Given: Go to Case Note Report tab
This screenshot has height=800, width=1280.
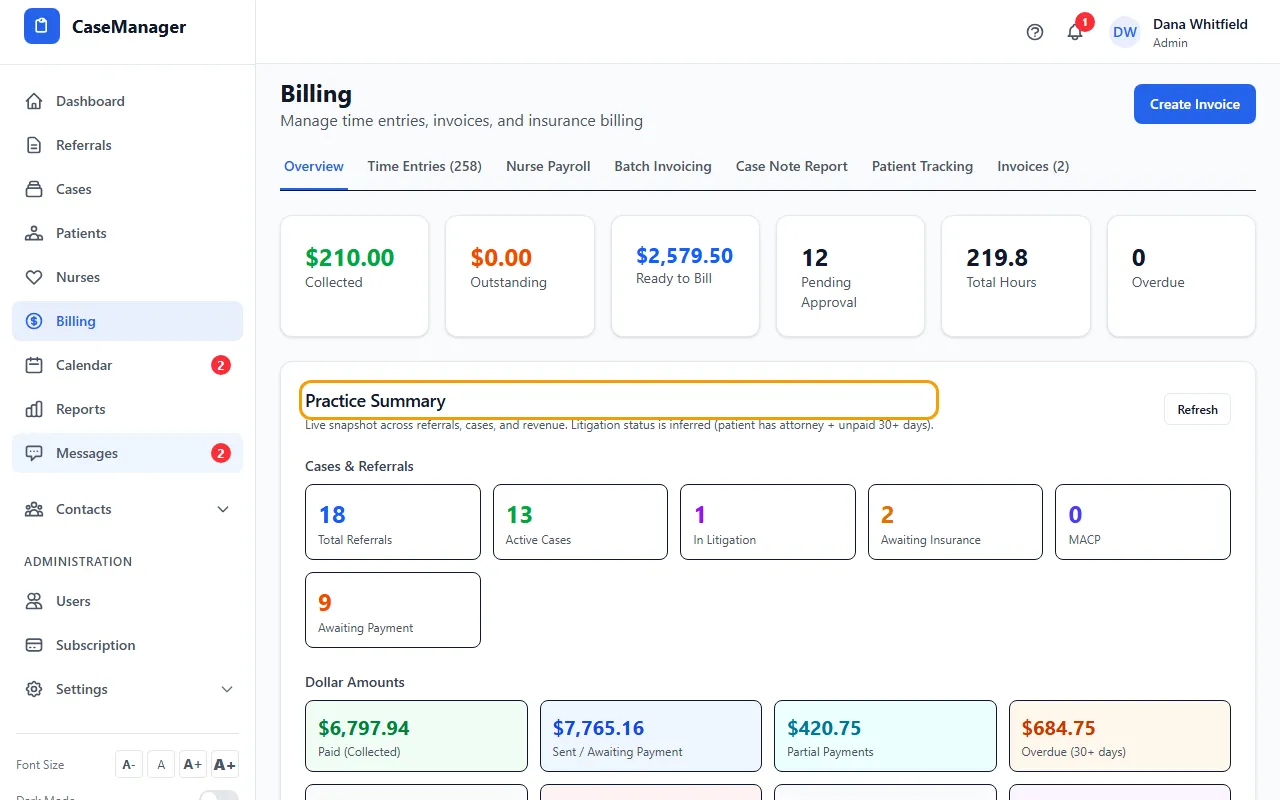Looking at the screenshot, I should point(792,167).
